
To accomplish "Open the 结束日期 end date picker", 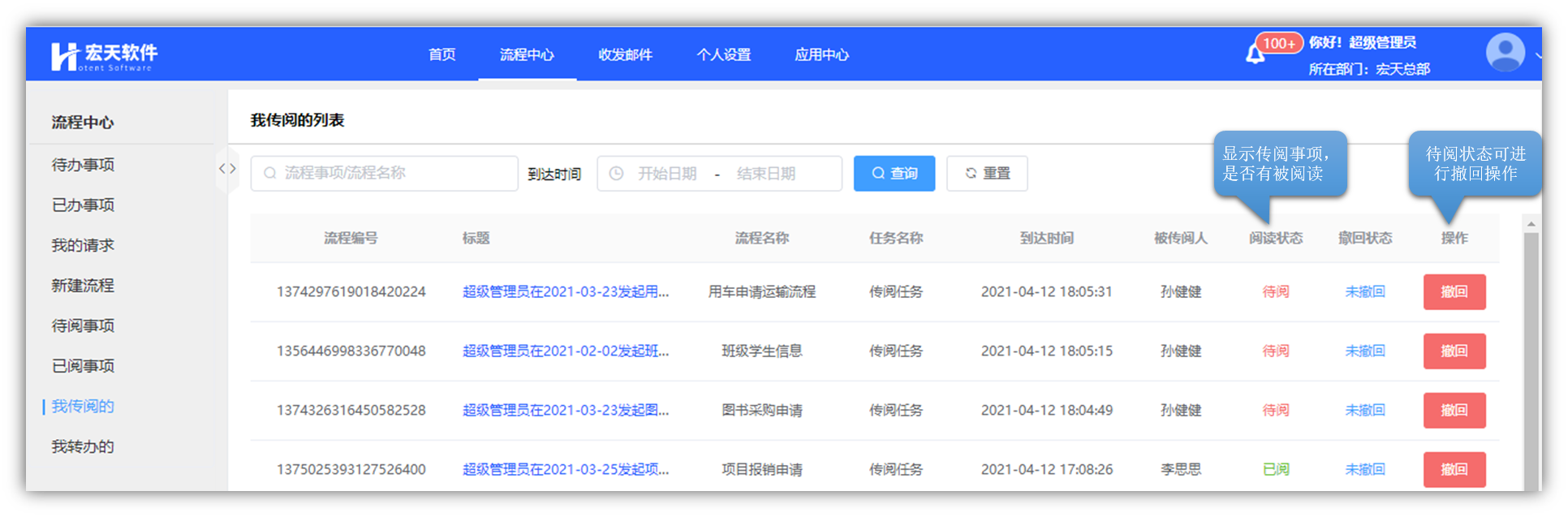I will coord(765,174).
